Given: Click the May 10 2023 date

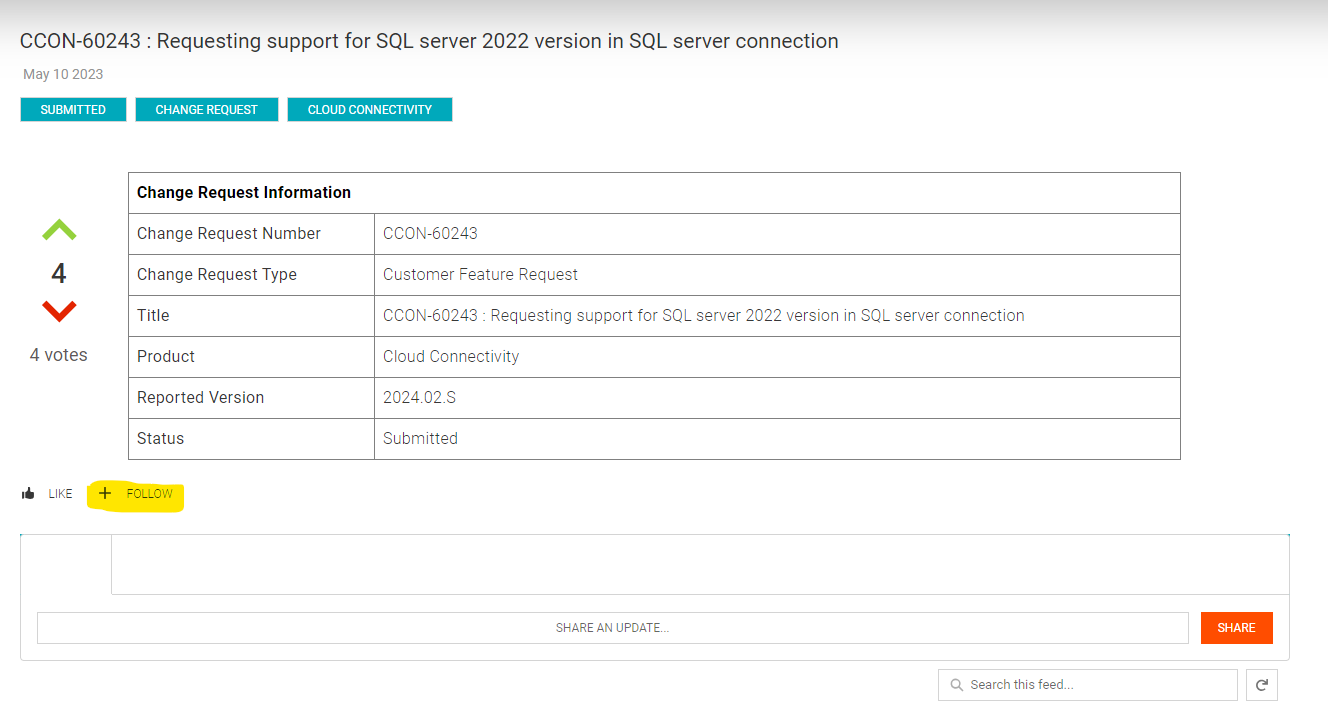Looking at the screenshot, I should click(63, 74).
